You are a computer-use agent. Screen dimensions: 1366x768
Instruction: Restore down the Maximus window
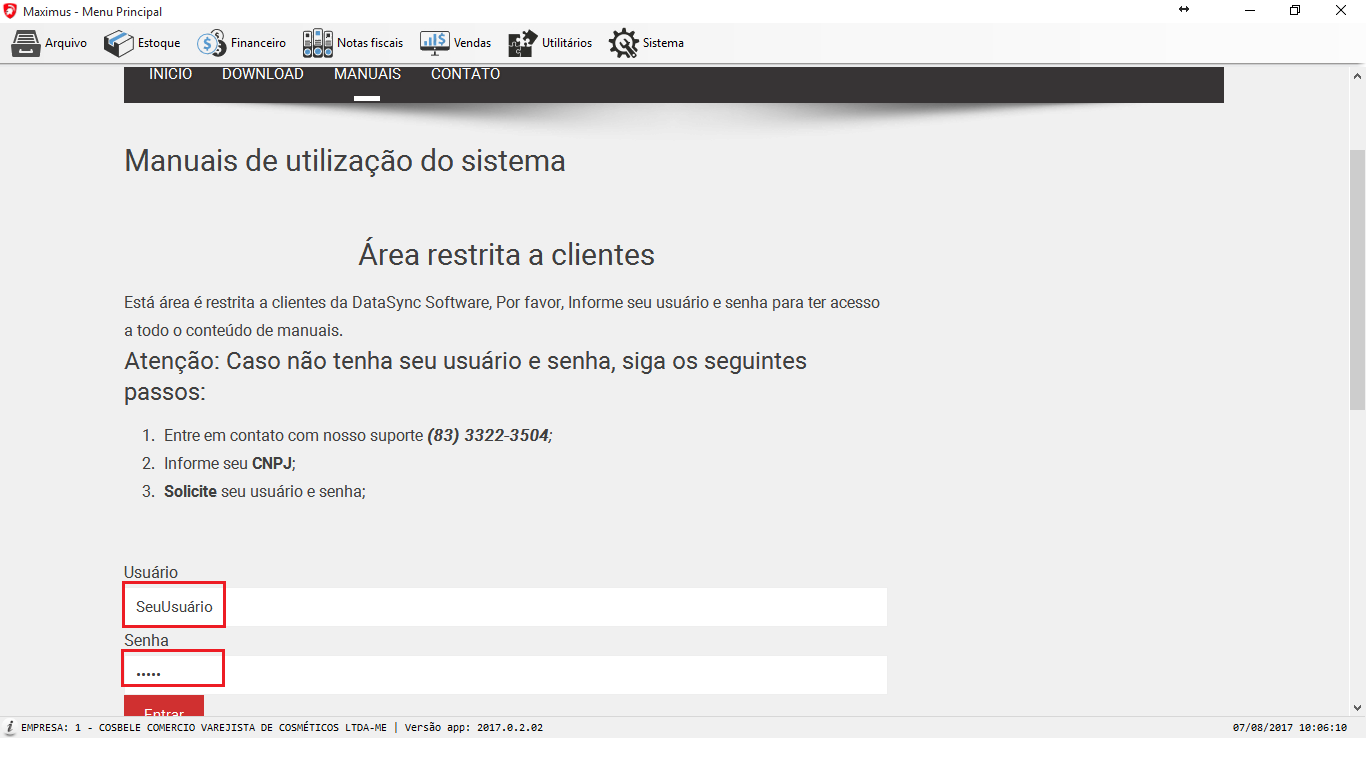(x=1295, y=10)
